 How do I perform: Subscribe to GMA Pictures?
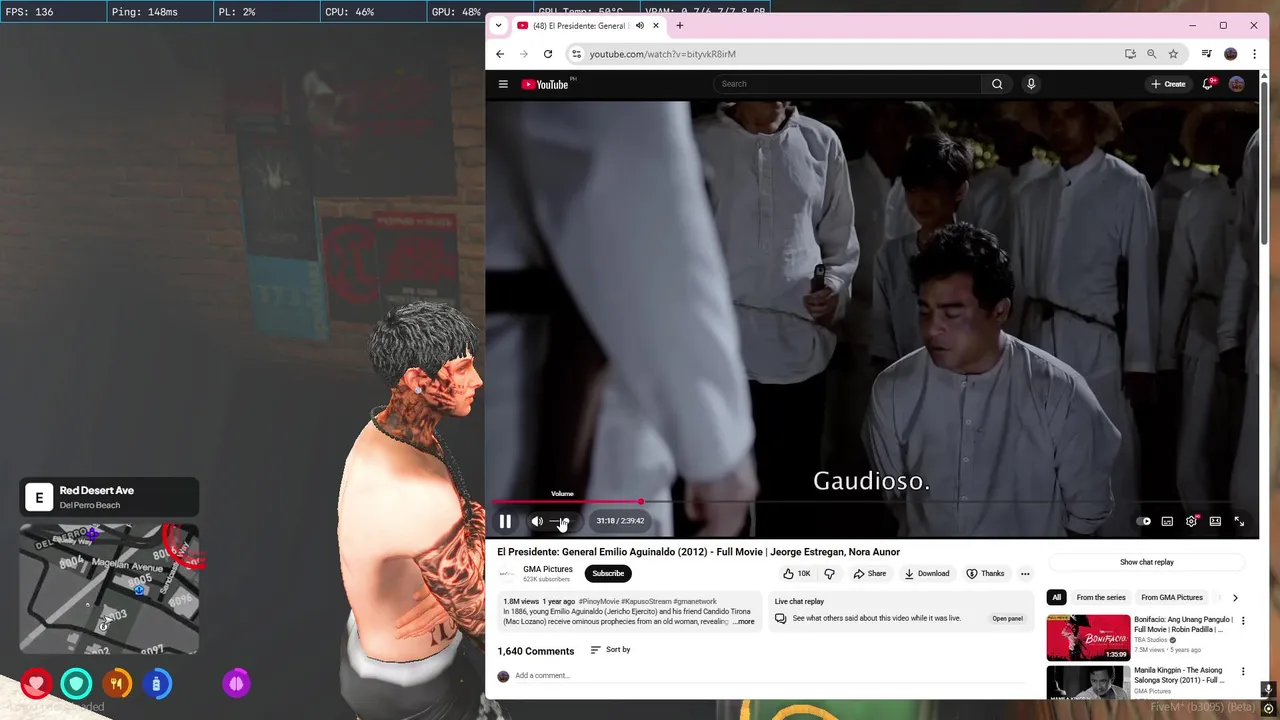tap(608, 573)
